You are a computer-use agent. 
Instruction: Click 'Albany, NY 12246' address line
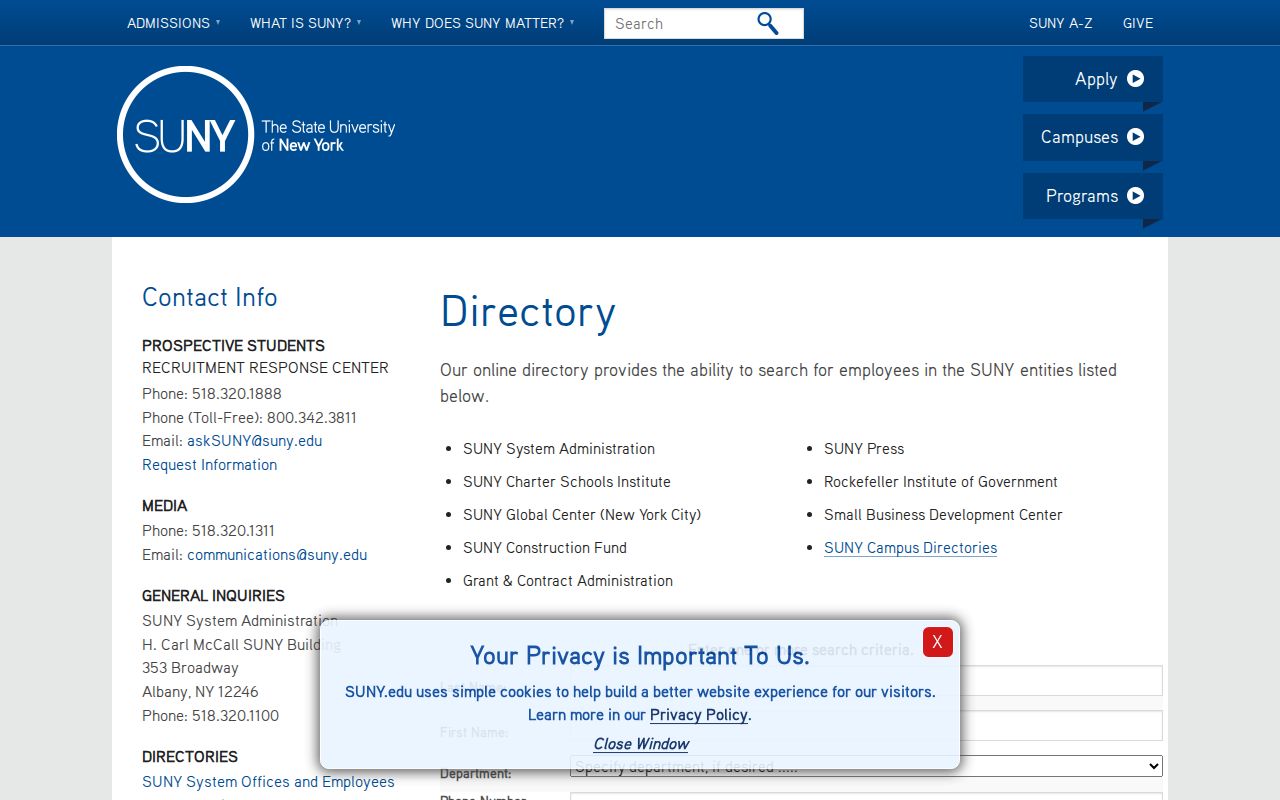[x=200, y=692]
